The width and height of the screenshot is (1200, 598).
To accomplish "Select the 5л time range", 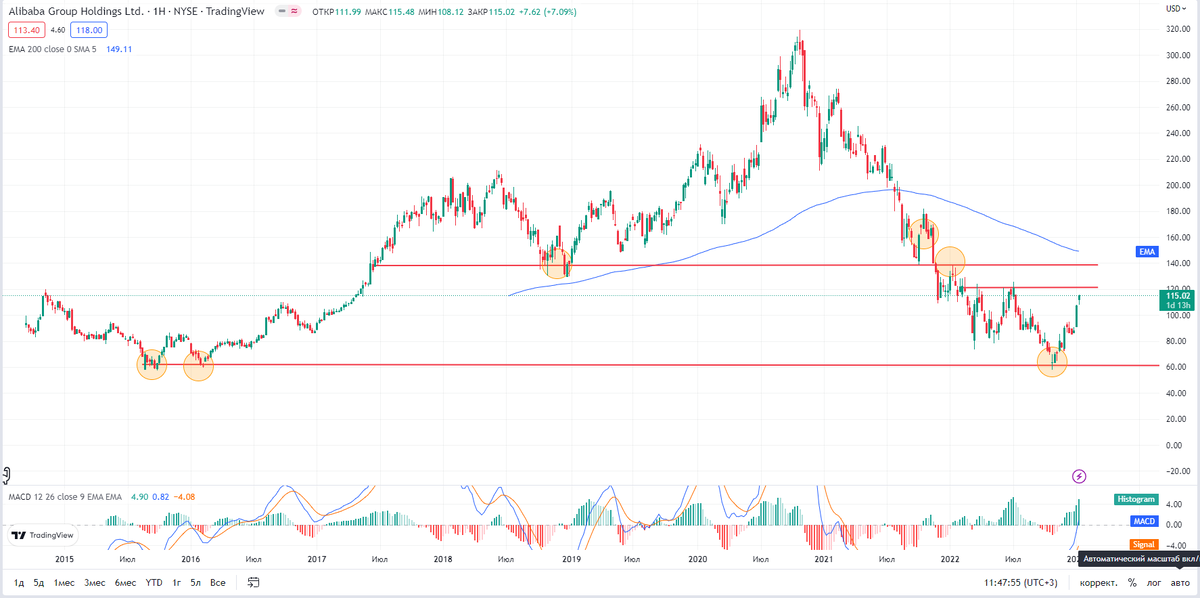I will [196, 582].
